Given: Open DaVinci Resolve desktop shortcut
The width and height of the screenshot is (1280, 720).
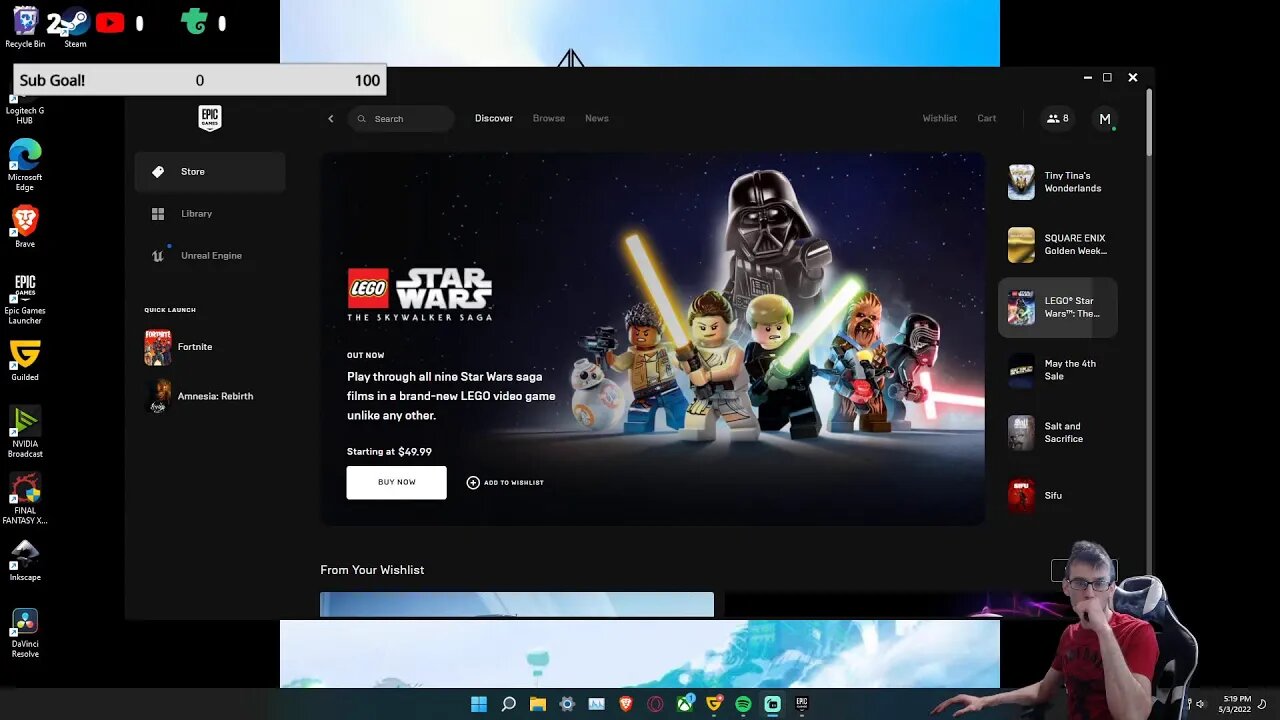Looking at the screenshot, I should pos(25,632).
